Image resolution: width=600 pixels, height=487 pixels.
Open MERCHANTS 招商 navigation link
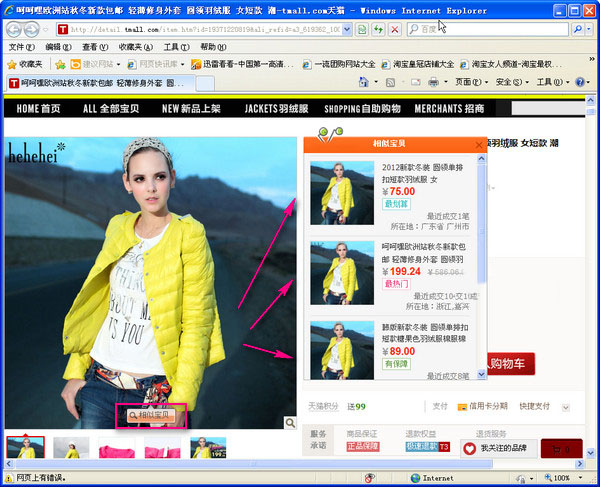pyautogui.click(x=449, y=109)
